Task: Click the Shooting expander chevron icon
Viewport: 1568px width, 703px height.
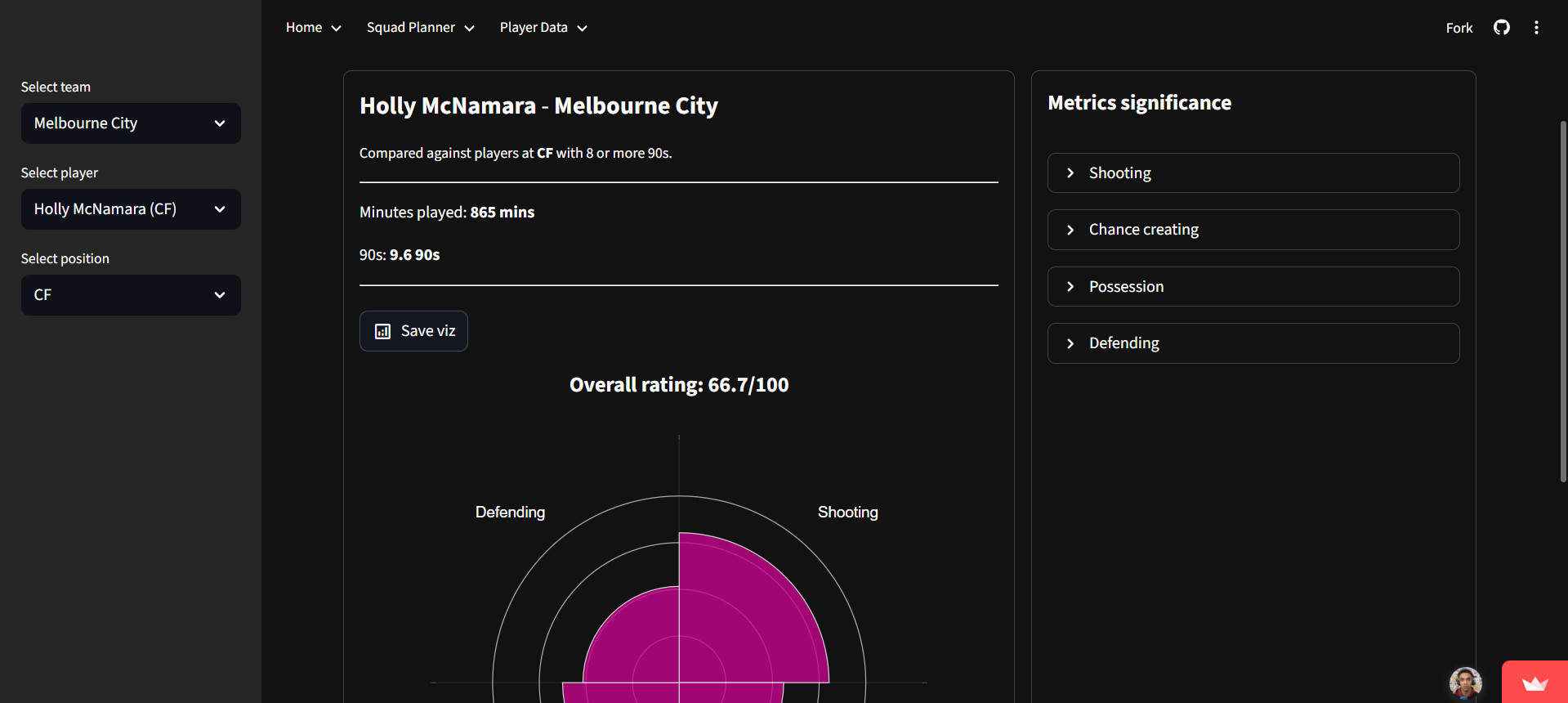Action: click(x=1070, y=173)
